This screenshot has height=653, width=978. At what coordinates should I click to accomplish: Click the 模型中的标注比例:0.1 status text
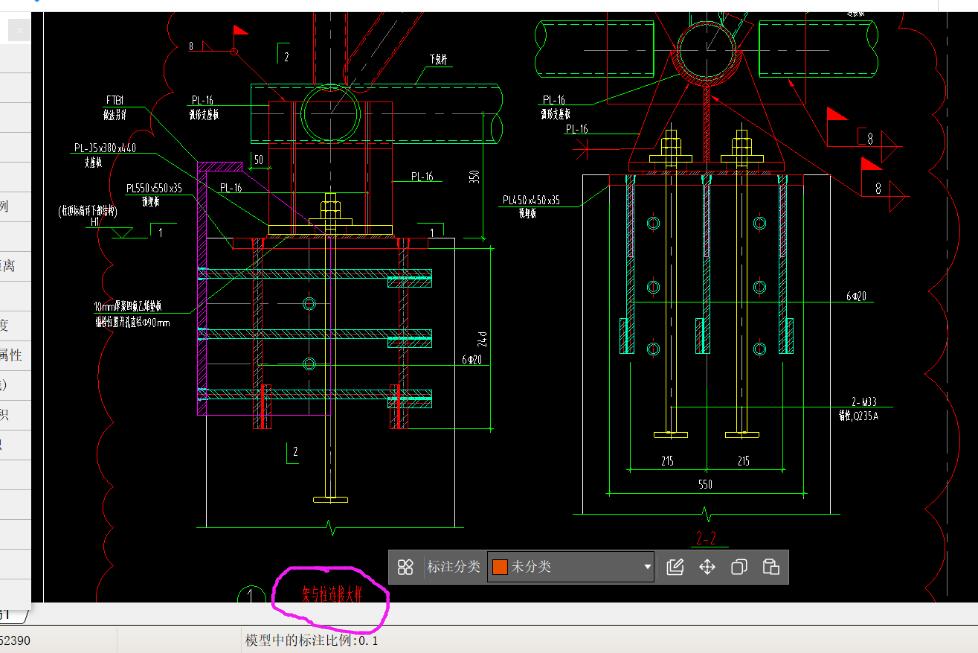coord(311,641)
